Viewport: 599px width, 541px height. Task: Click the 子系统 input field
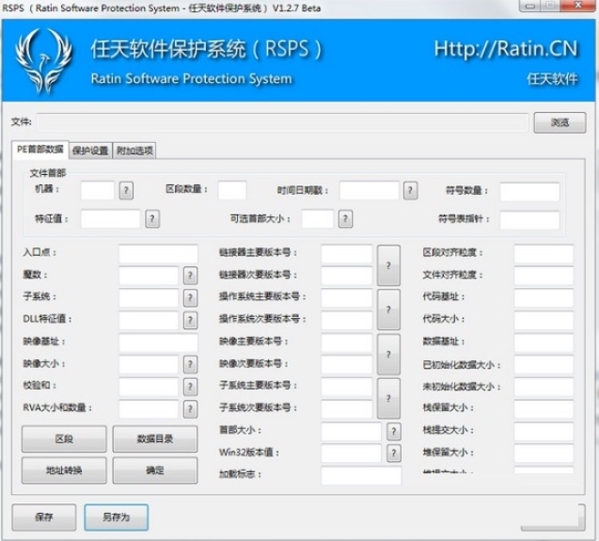pyautogui.click(x=149, y=298)
